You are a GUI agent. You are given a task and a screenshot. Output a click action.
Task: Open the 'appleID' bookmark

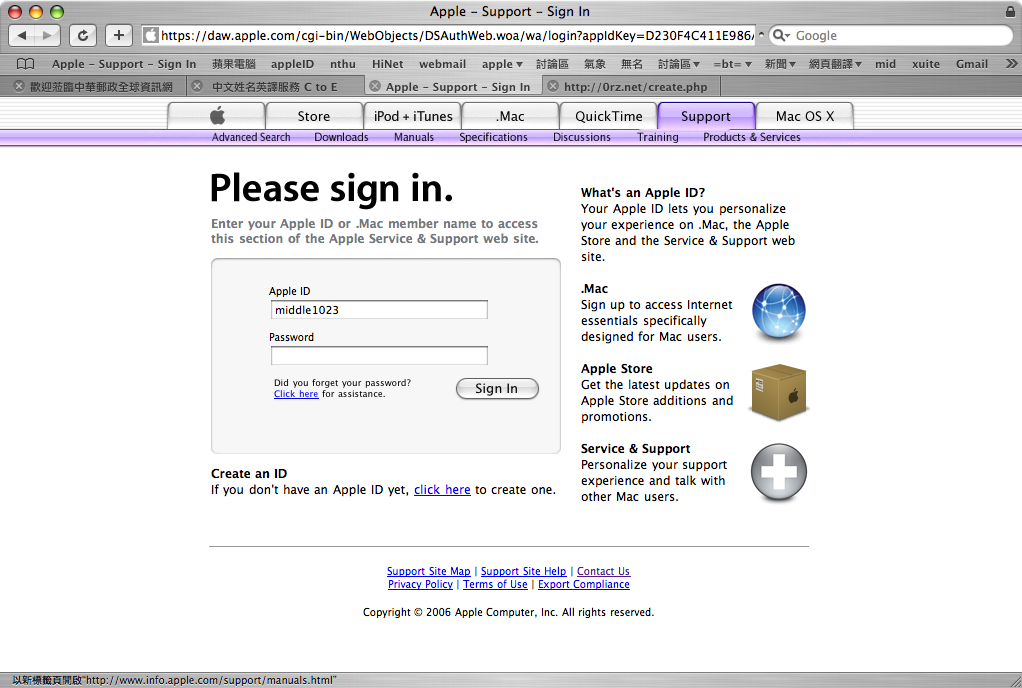[x=293, y=64]
